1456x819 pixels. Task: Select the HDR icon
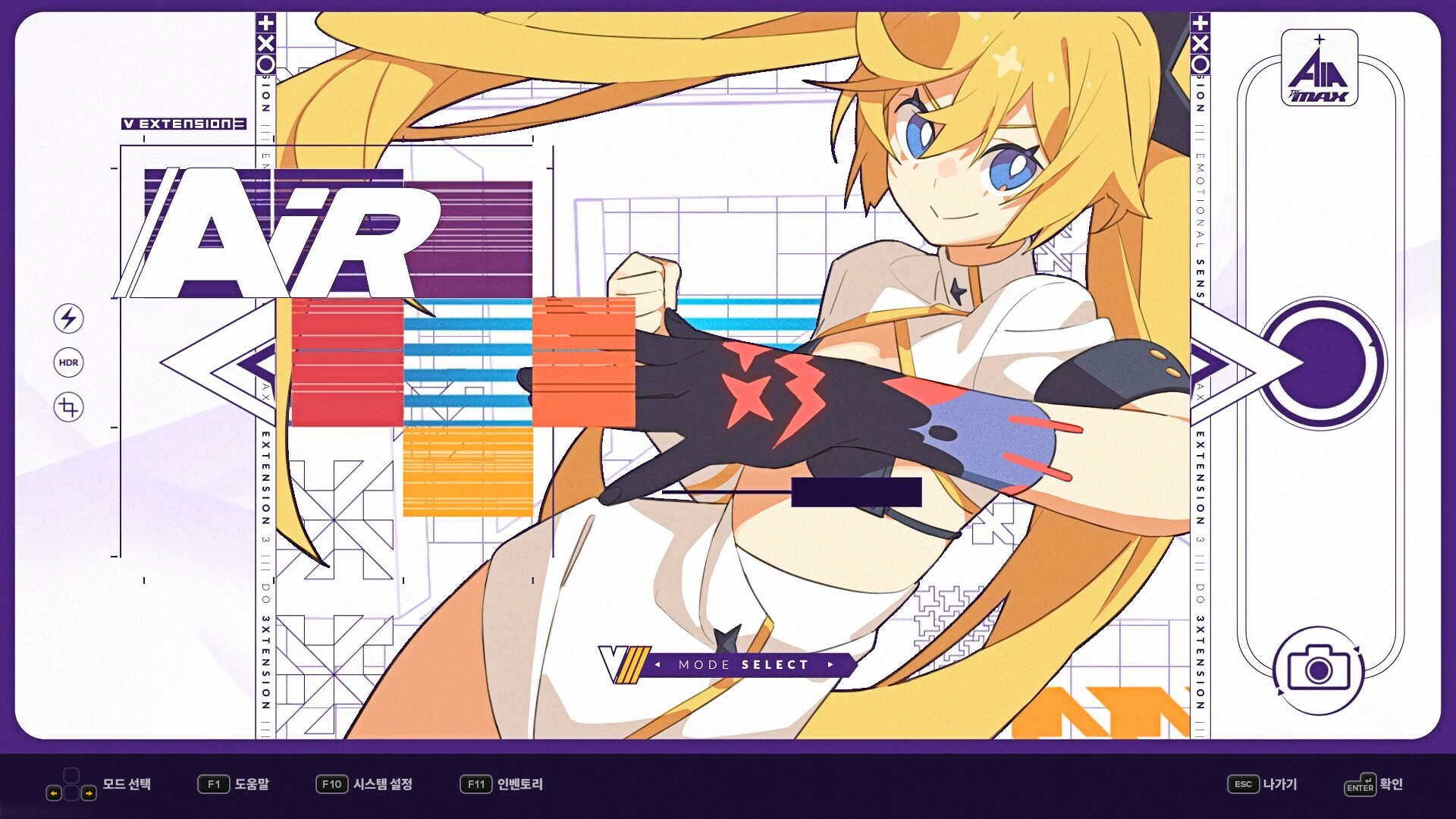pyautogui.click(x=68, y=362)
